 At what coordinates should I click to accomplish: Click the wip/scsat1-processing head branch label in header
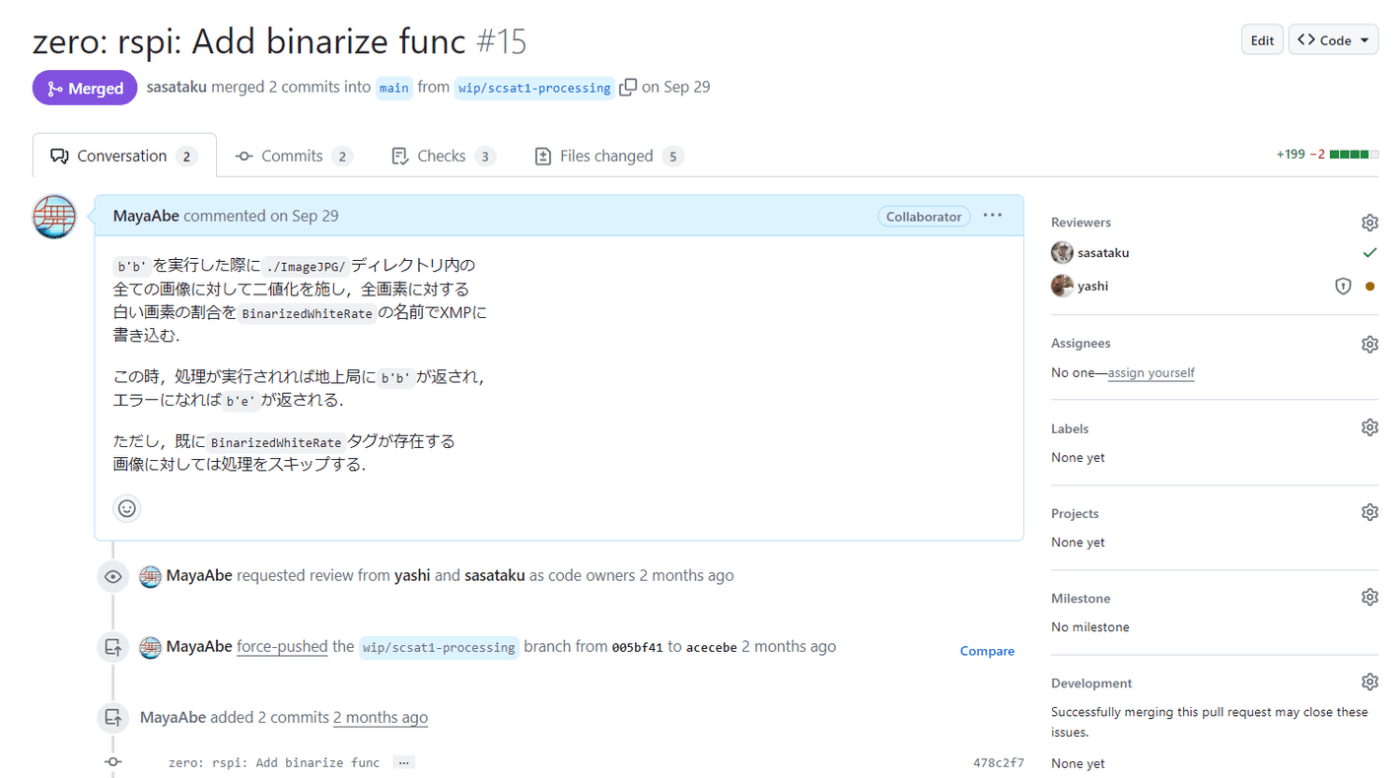coord(534,88)
